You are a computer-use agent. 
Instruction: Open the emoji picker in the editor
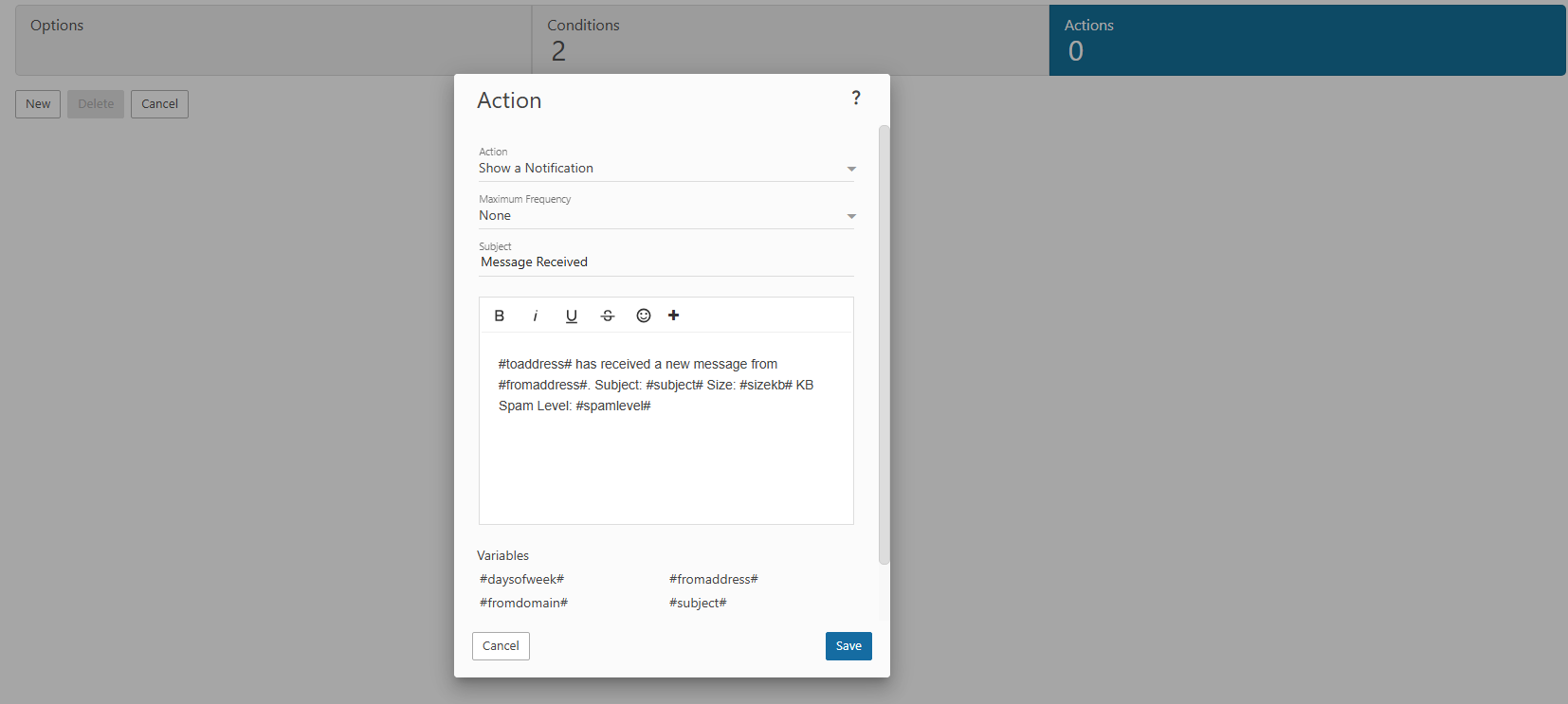tap(644, 316)
